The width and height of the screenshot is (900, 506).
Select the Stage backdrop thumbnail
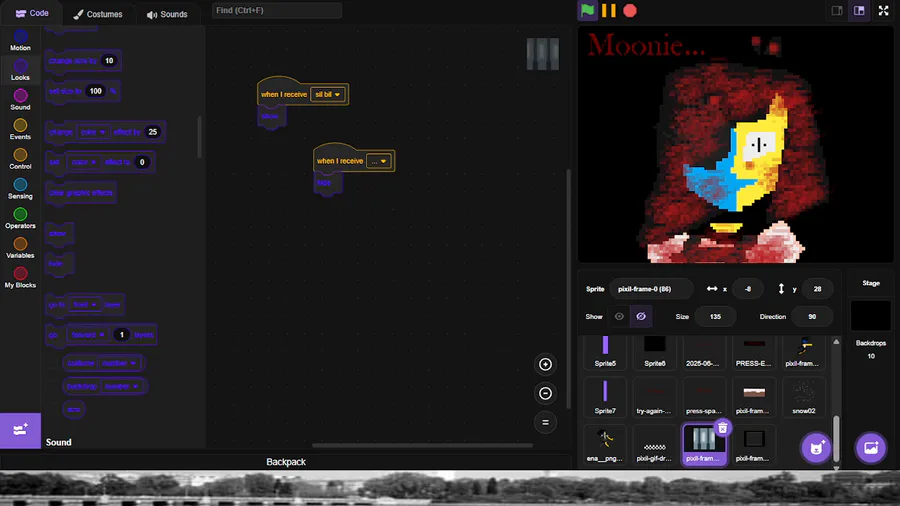point(871,316)
